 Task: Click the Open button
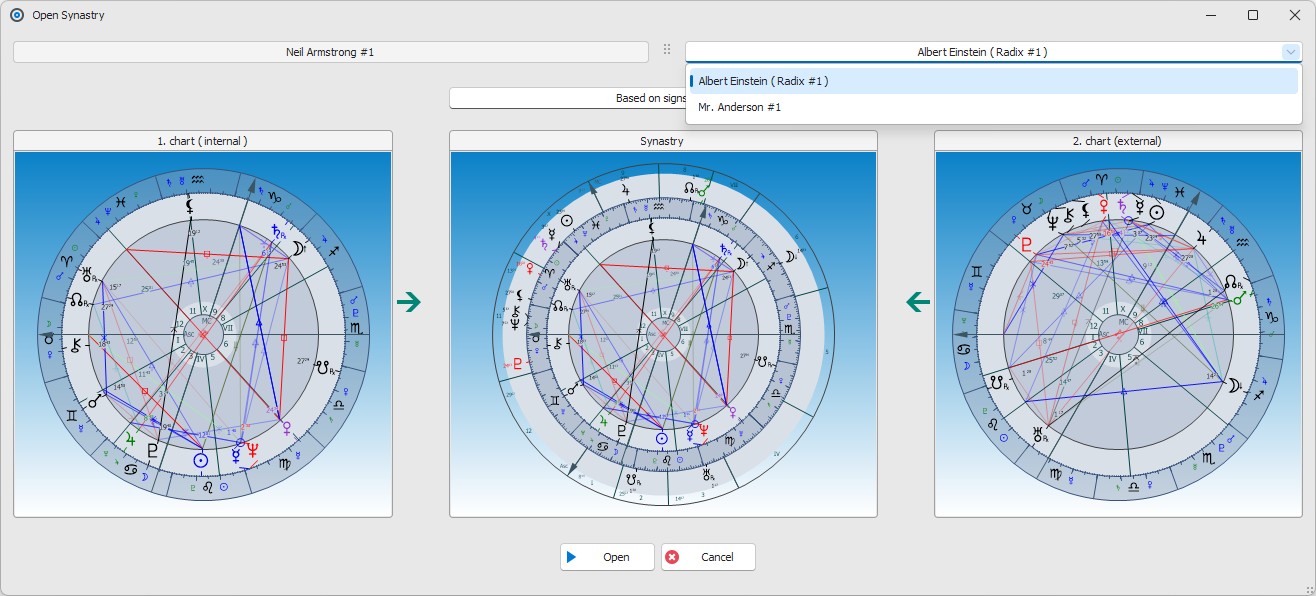tap(607, 557)
